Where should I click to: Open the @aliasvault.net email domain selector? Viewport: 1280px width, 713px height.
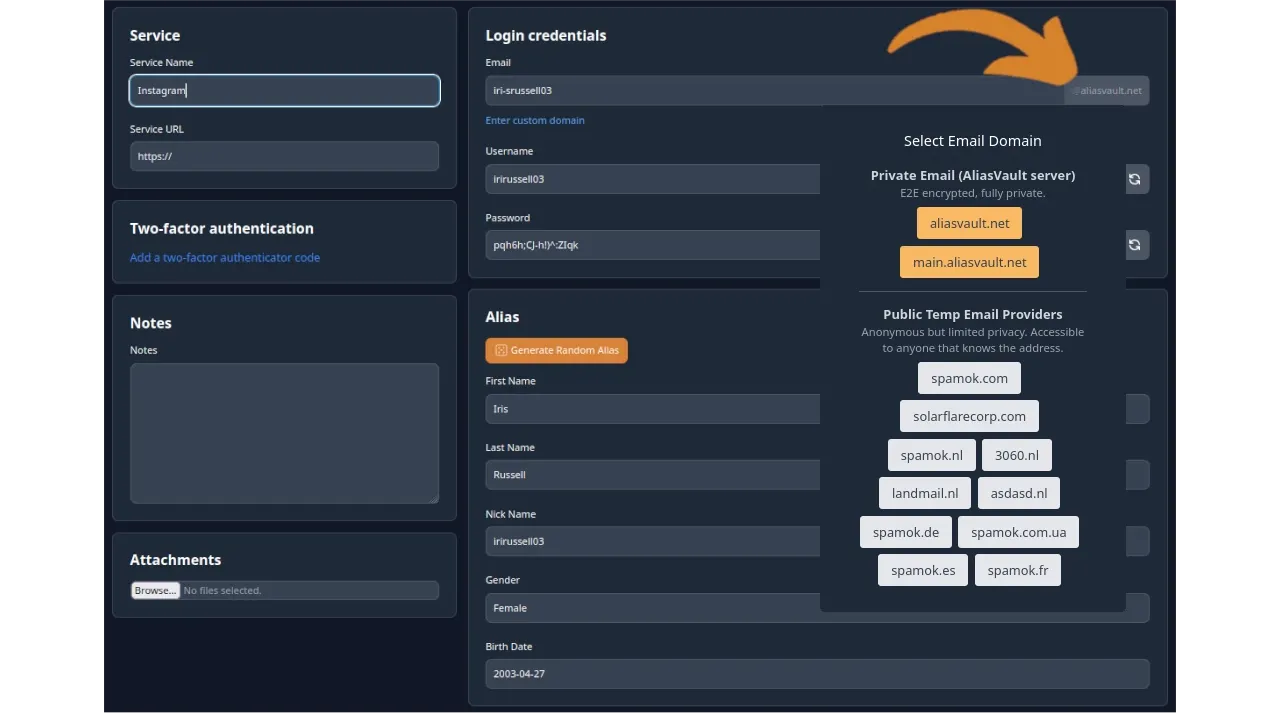[x=1108, y=91]
